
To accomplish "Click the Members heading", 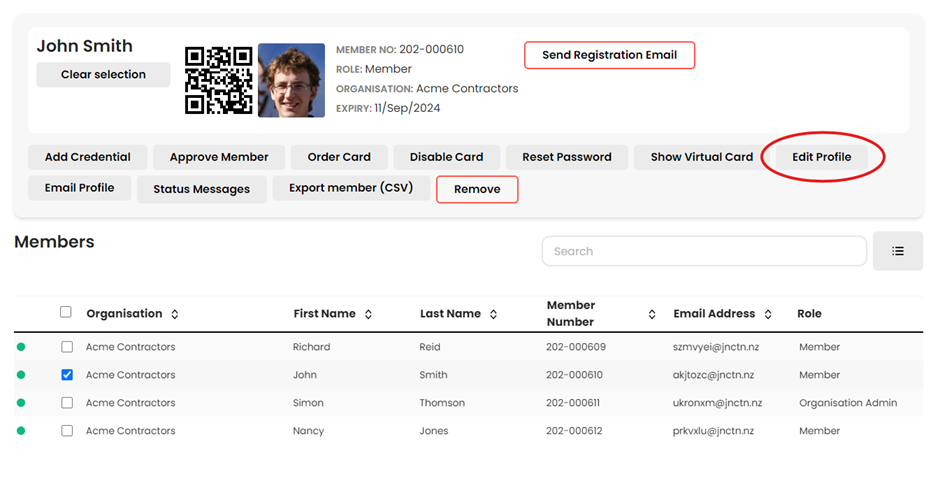I will [x=54, y=242].
